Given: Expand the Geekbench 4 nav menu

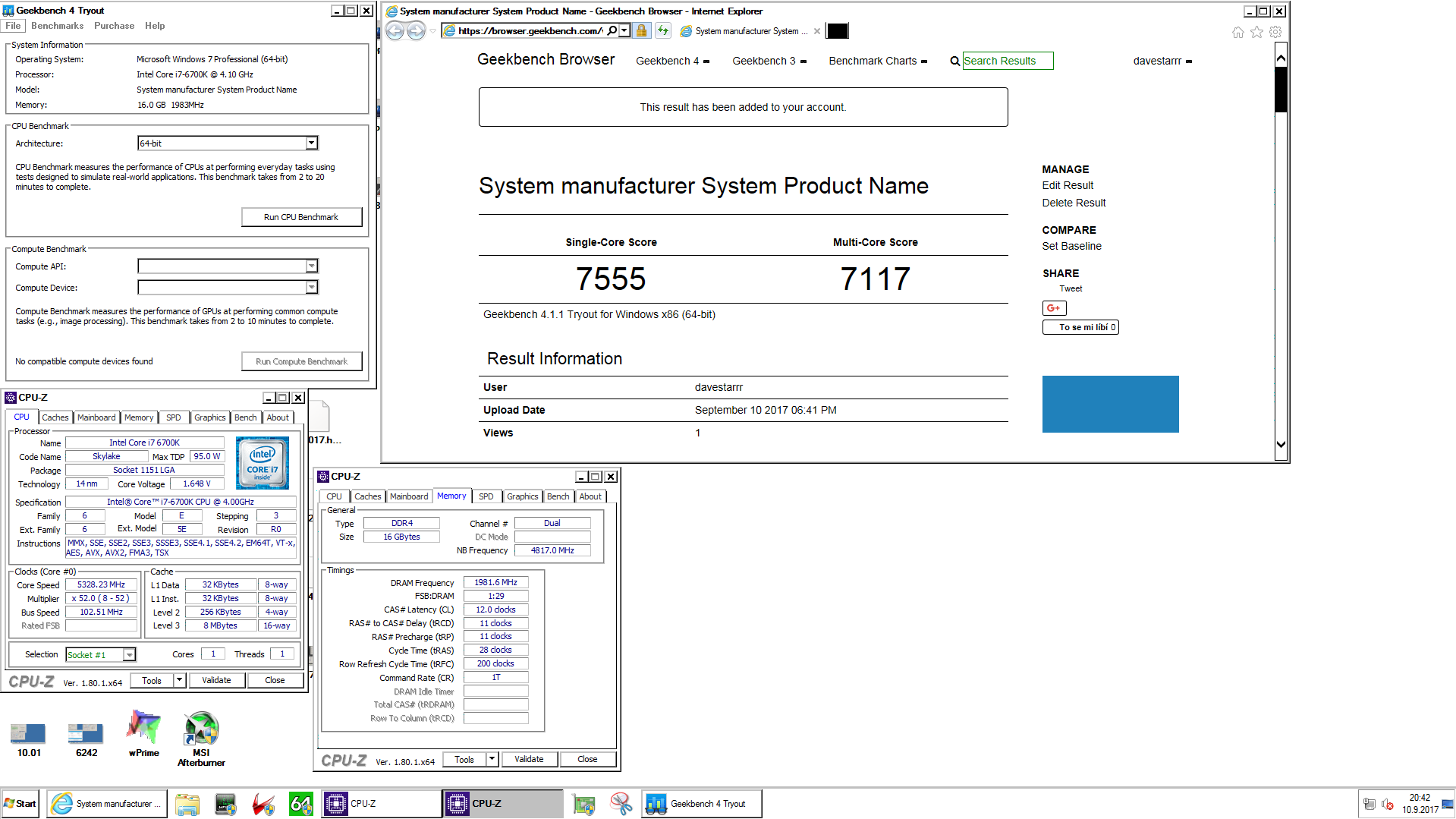Looking at the screenshot, I should pyautogui.click(x=672, y=61).
